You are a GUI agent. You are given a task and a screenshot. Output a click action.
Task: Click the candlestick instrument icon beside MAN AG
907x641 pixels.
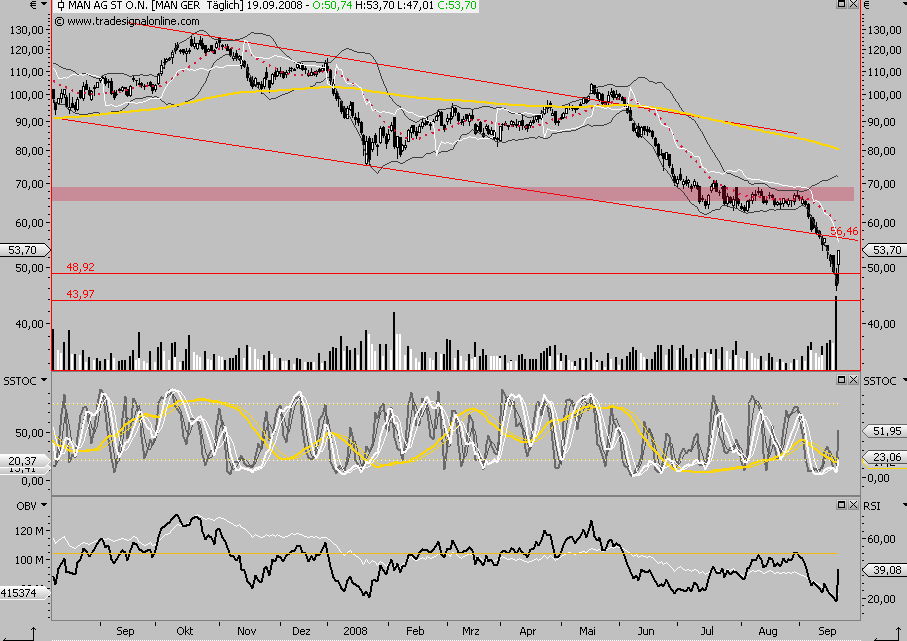61,6
